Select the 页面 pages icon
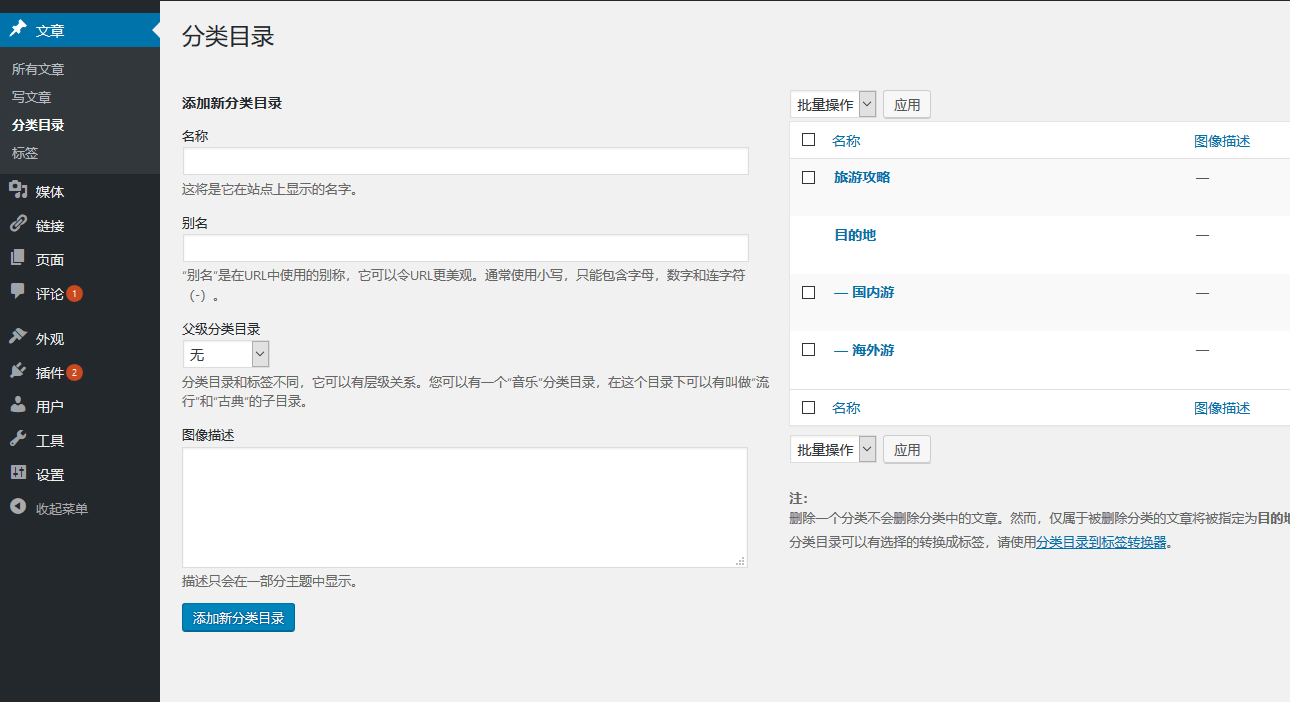 pyautogui.click(x=18, y=259)
